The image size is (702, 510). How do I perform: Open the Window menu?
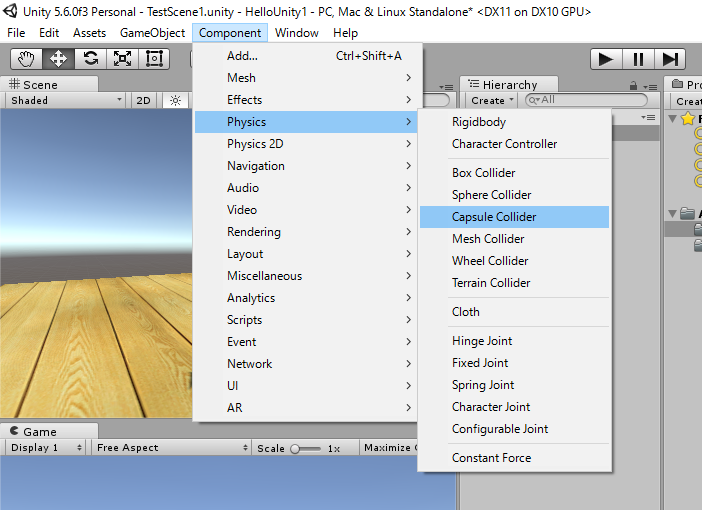[296, 33]
